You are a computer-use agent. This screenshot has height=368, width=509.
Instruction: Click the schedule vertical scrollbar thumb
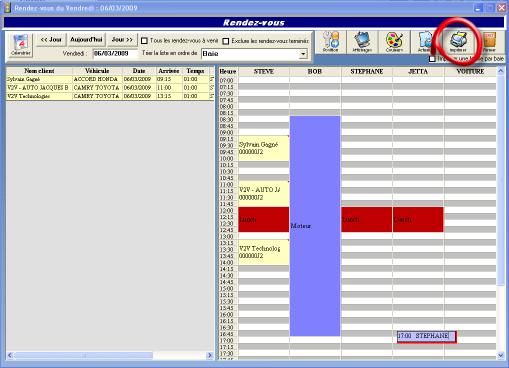pyautogui.click(x=500, y=180)
